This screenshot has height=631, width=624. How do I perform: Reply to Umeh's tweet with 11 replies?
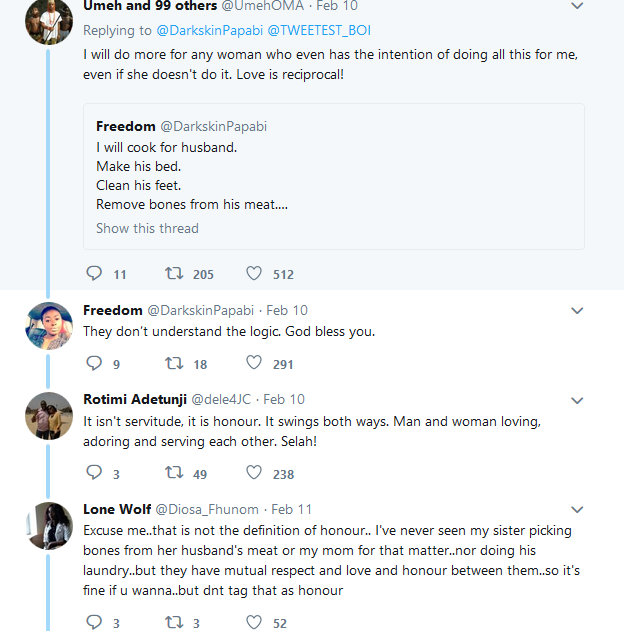[x=95, y=273]
